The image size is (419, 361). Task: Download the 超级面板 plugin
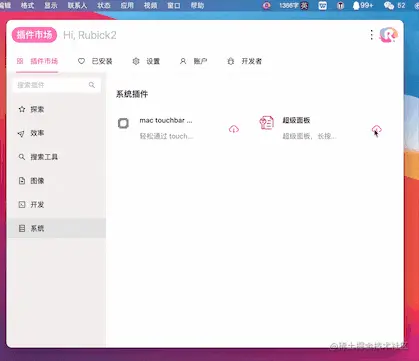pyautogui.click(x=377, y=129)
